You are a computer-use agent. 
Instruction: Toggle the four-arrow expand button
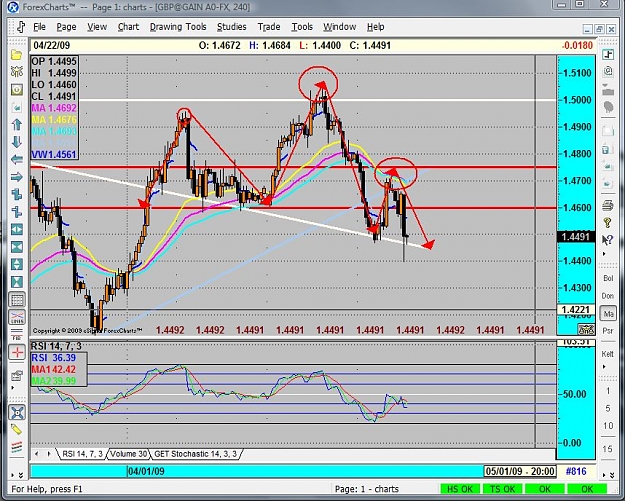coord(17,412)
